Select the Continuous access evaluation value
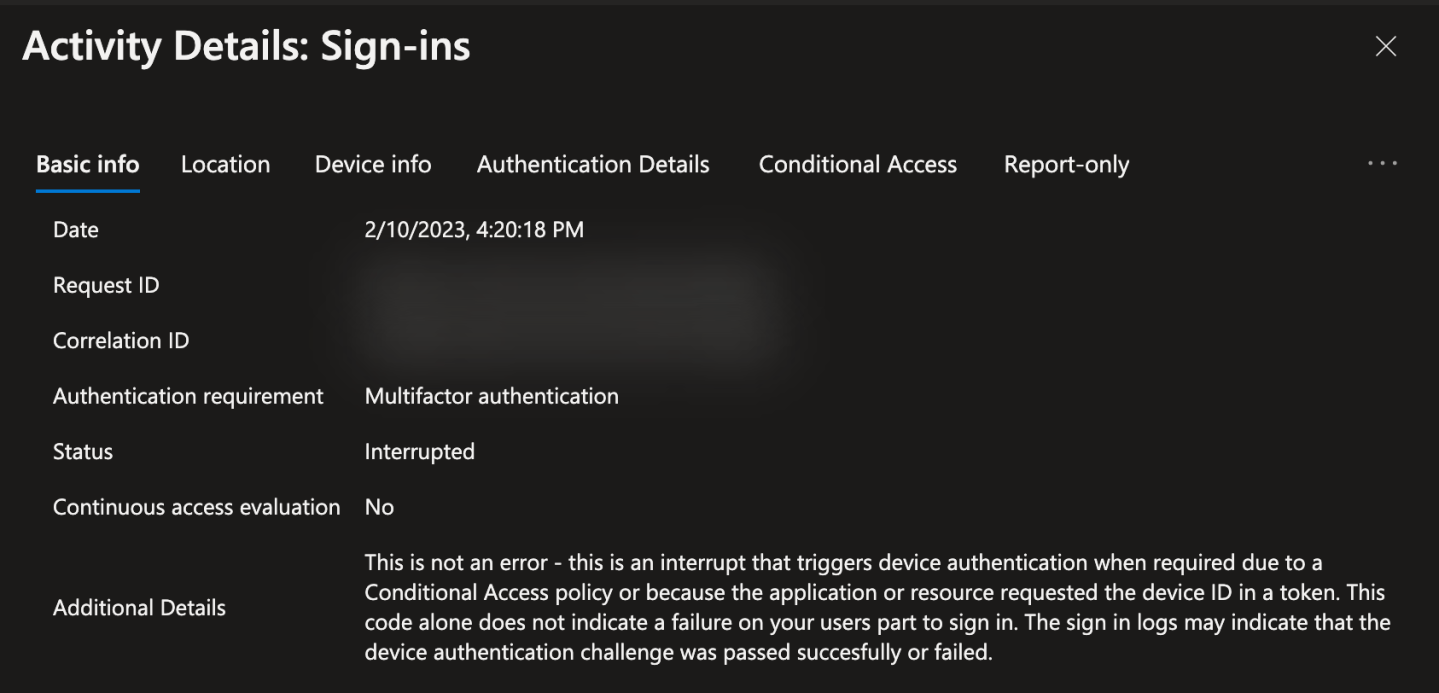Screen dimensions: 1439x693 [x=379, y=507]
